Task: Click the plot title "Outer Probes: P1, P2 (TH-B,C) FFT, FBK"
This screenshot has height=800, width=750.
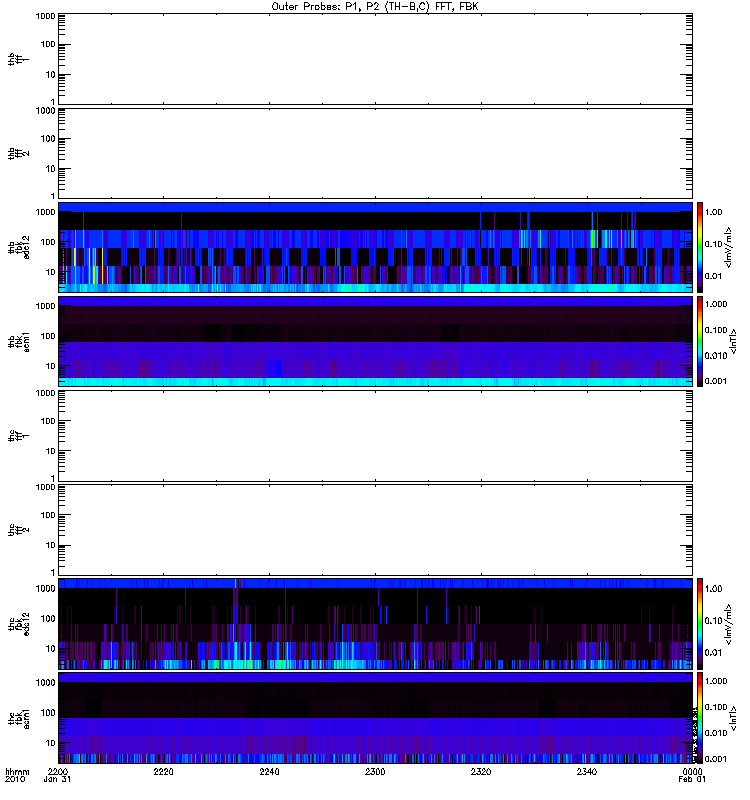Action: point(375,7)
